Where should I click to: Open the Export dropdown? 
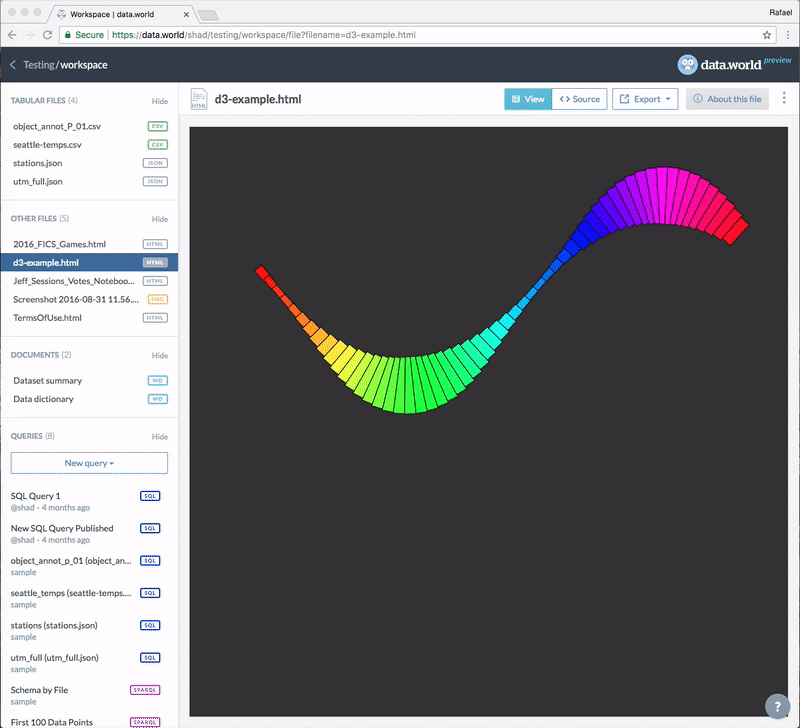pyautogui.click(x=645, y=99)
